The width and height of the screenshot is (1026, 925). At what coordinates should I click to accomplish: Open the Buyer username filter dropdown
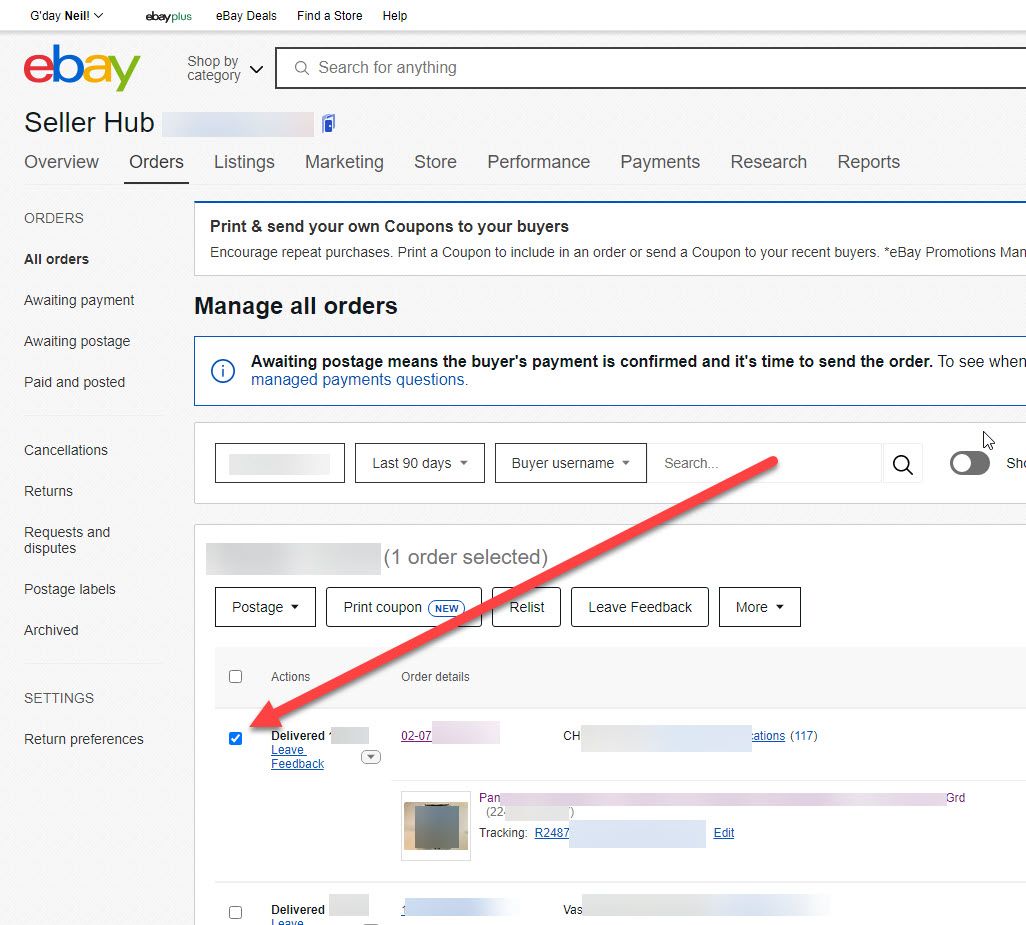[571, 463]
